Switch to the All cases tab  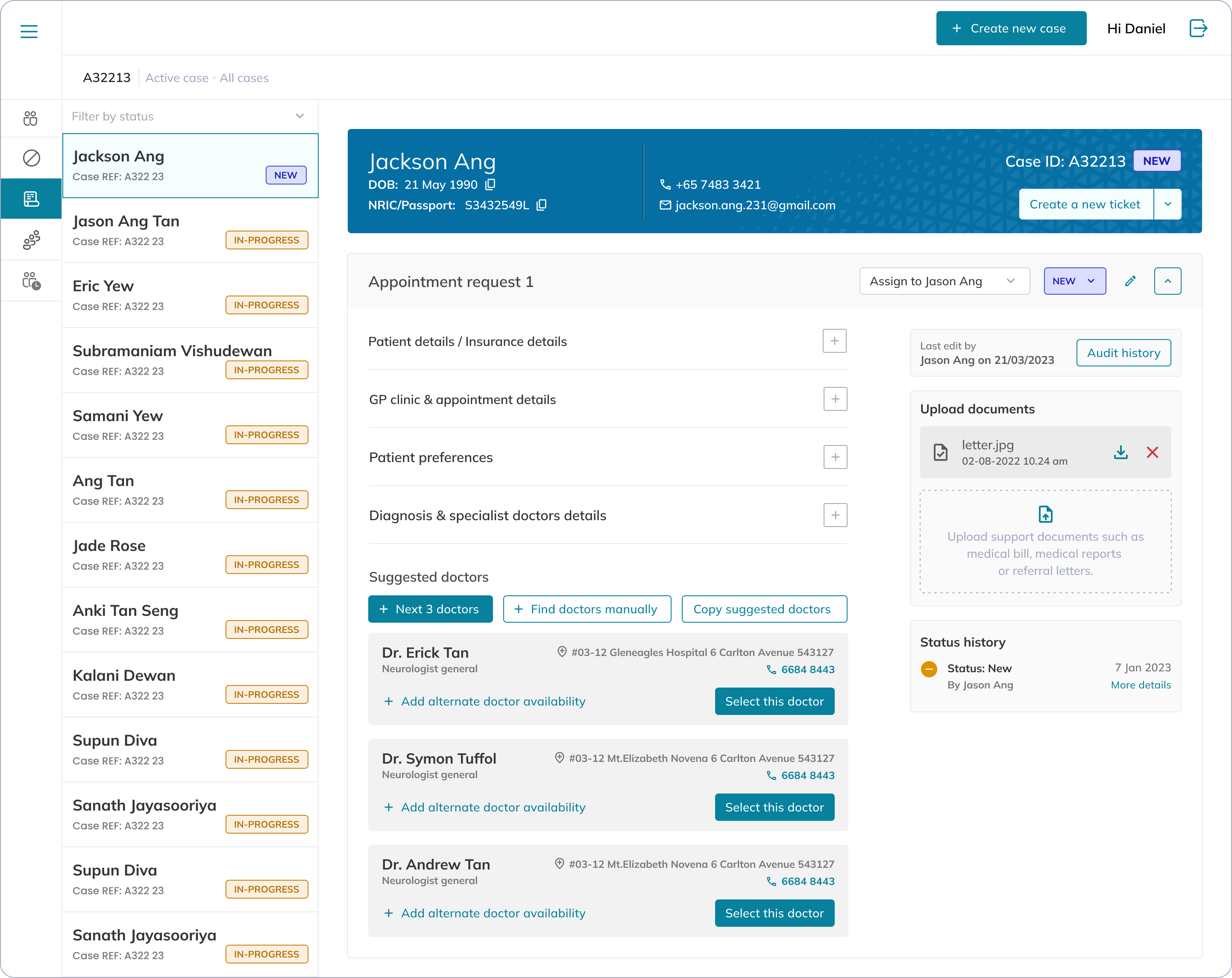click(x=244, y=78)
